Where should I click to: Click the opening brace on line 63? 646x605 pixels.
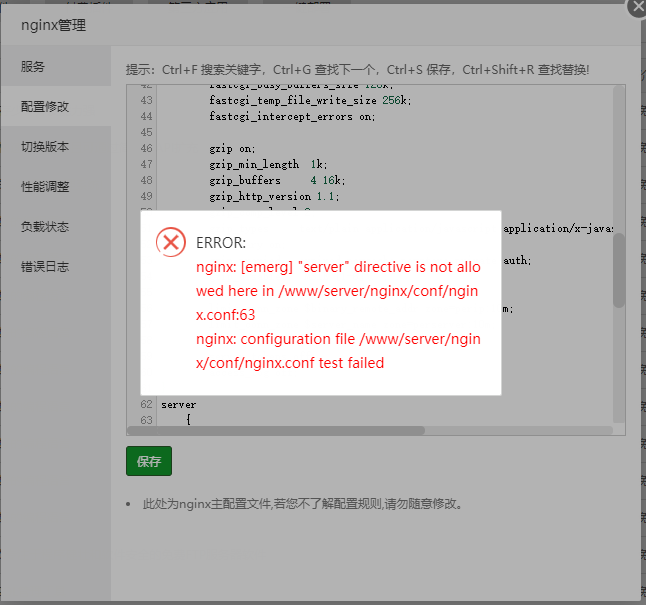188,420
